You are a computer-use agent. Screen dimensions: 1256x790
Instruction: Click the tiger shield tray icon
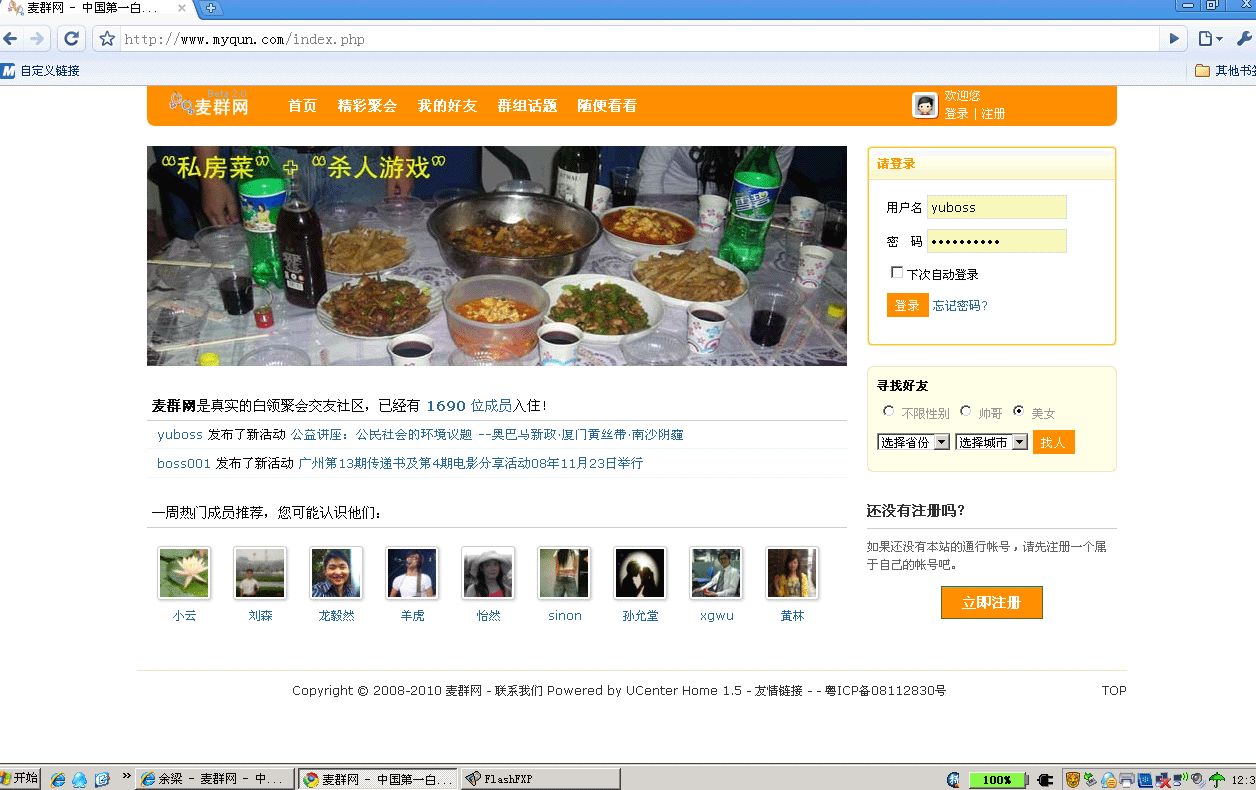pyautogui.click(x=1073, y=780)
